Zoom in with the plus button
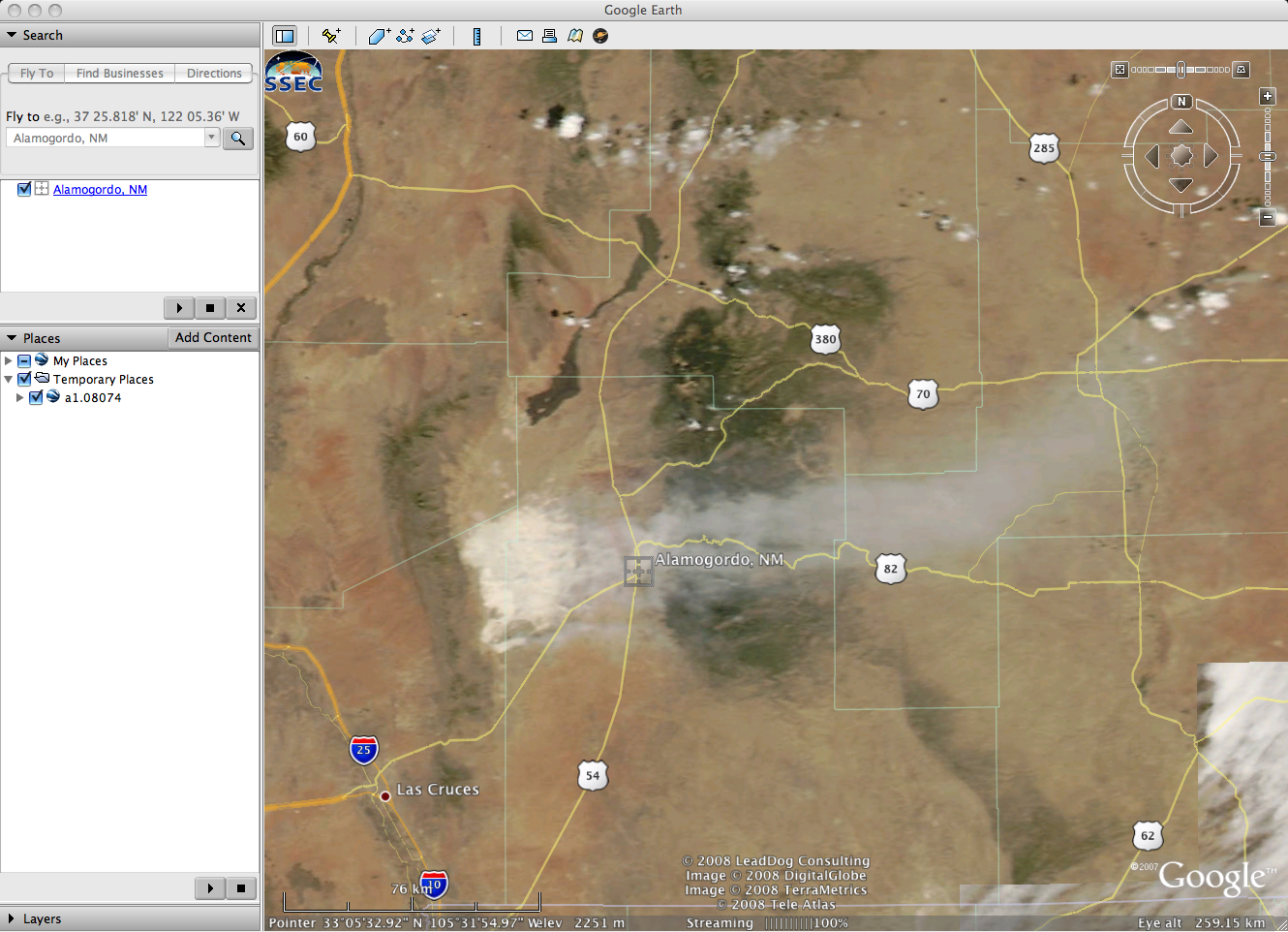 (x=1268, y=96)
